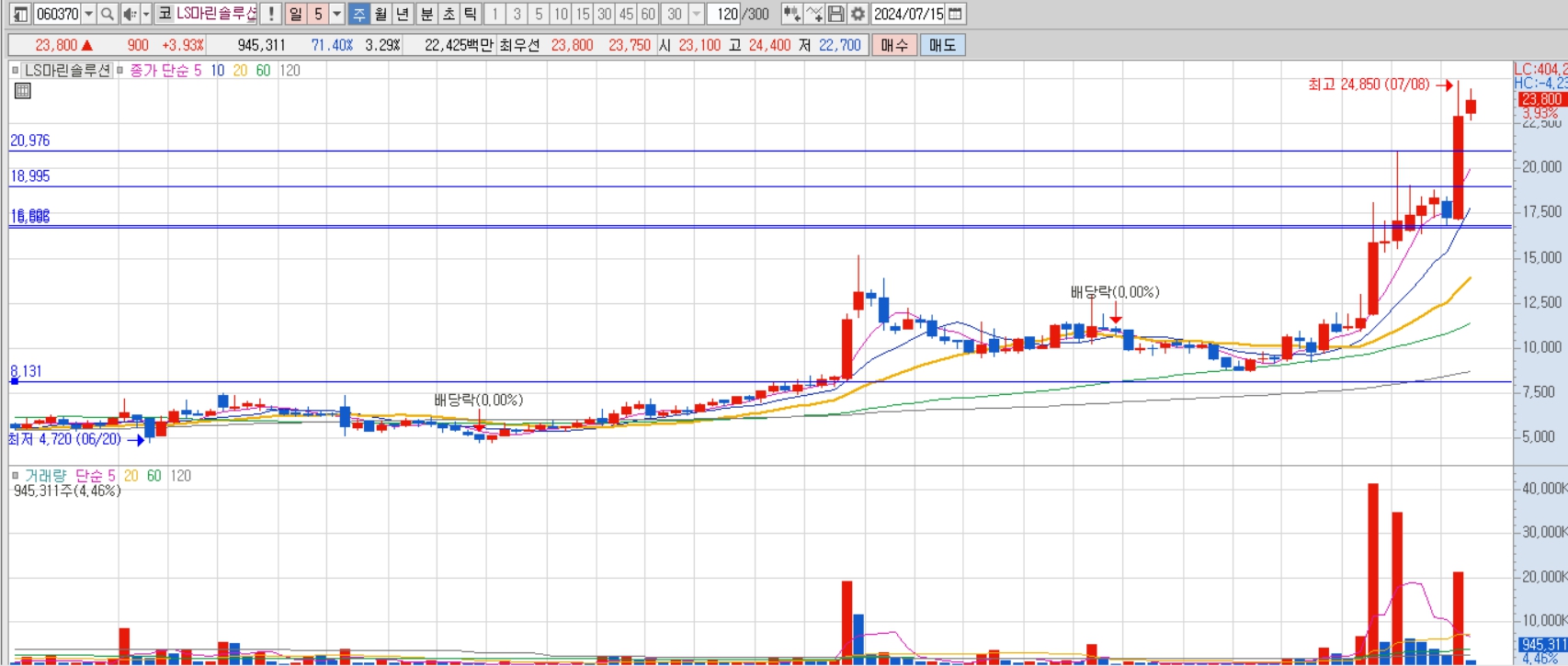Click the 20,976 horizontal line label
The width and height of the screenshot is (1568, 666).
(29, 141)
